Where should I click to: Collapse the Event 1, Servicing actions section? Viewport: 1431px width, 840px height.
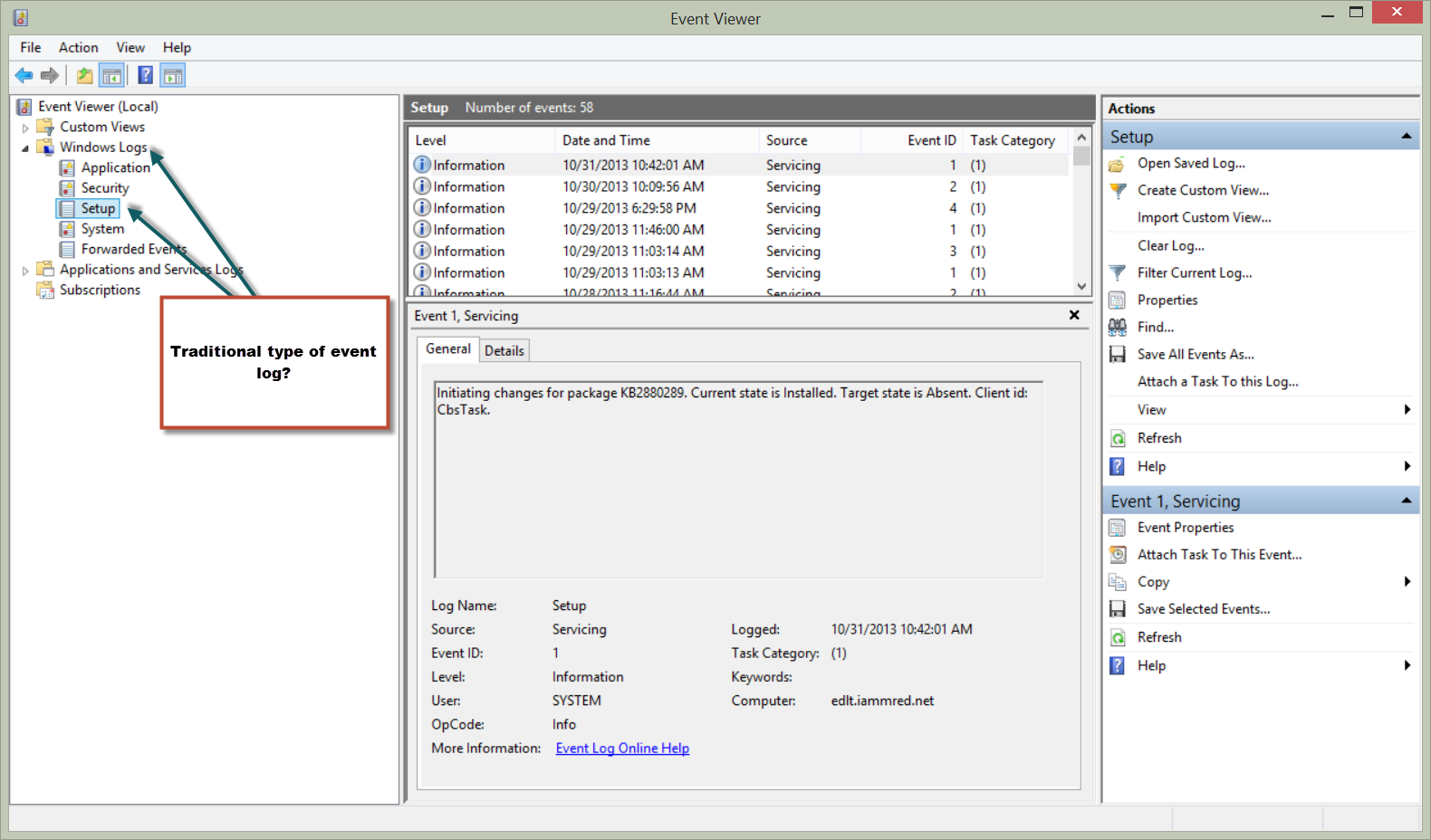click(1407, 501)
